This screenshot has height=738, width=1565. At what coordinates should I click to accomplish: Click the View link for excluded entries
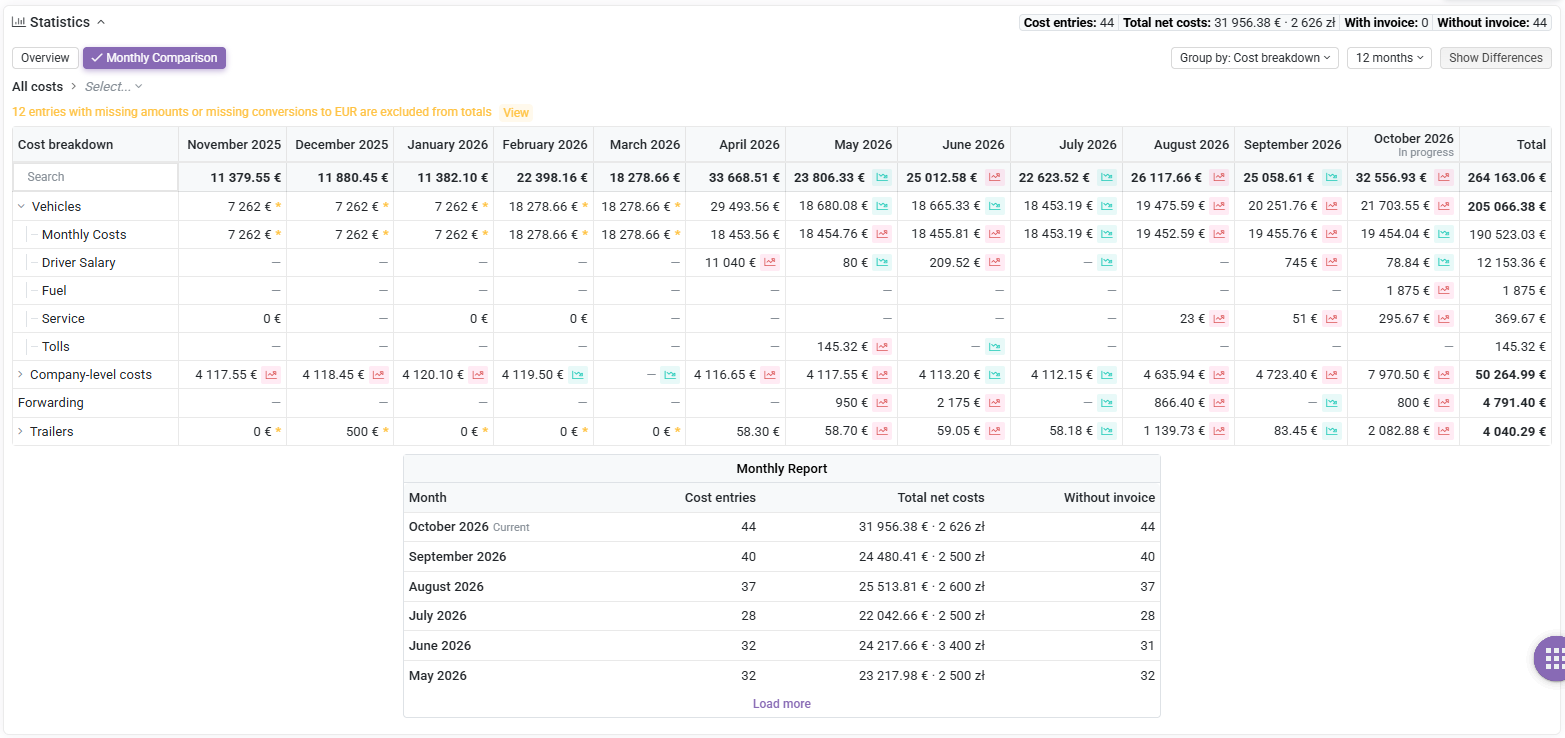[x=516, y=113]
